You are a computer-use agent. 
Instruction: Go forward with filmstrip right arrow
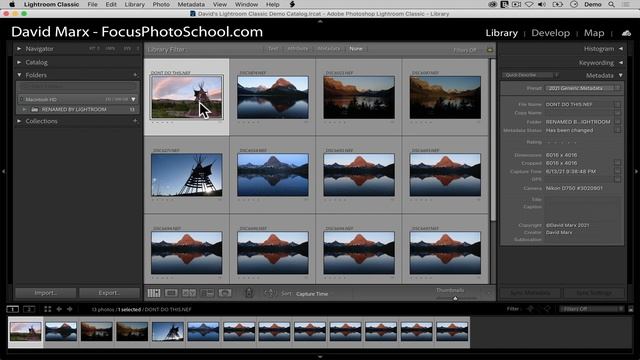[x=70, y=309]
